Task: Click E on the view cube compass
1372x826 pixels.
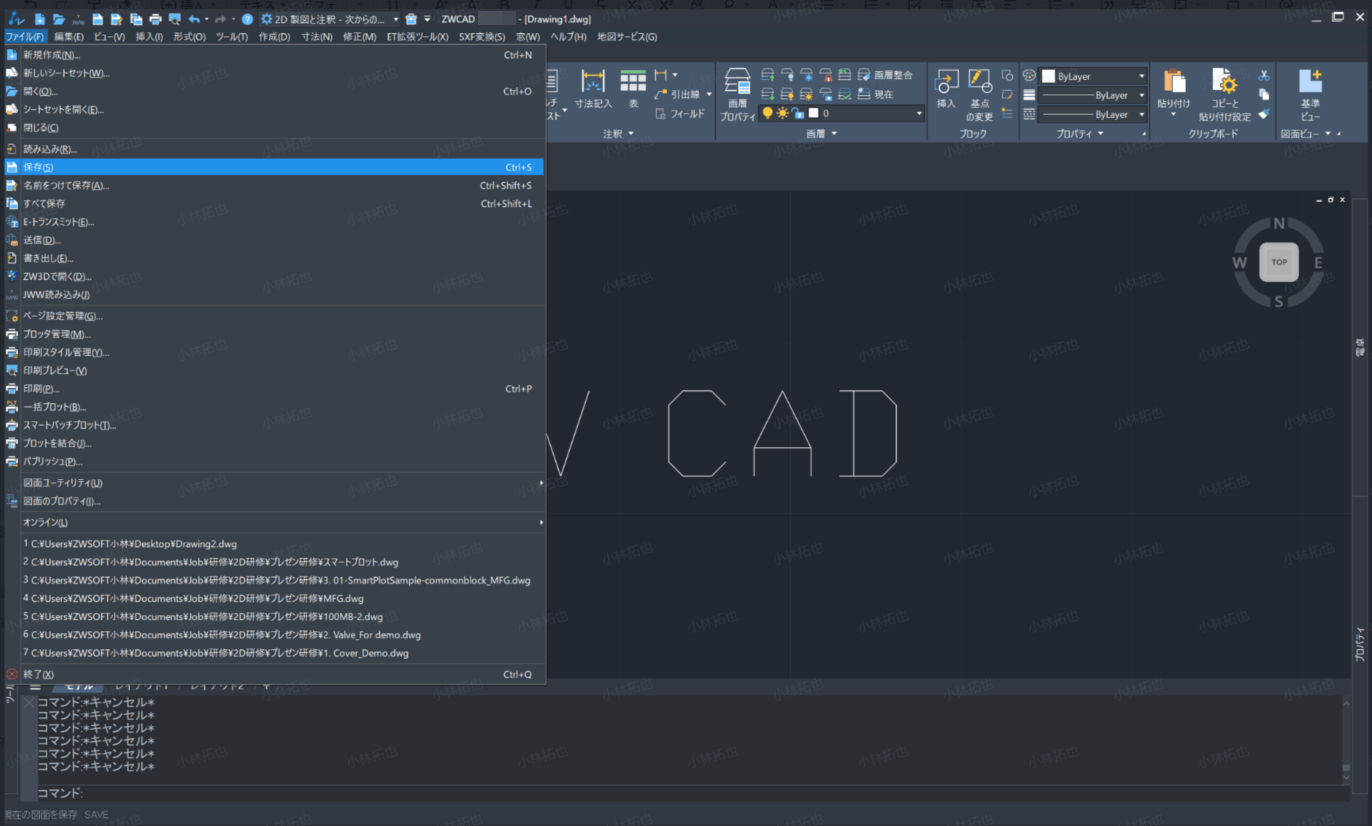Action: [x=1318, y=262]
